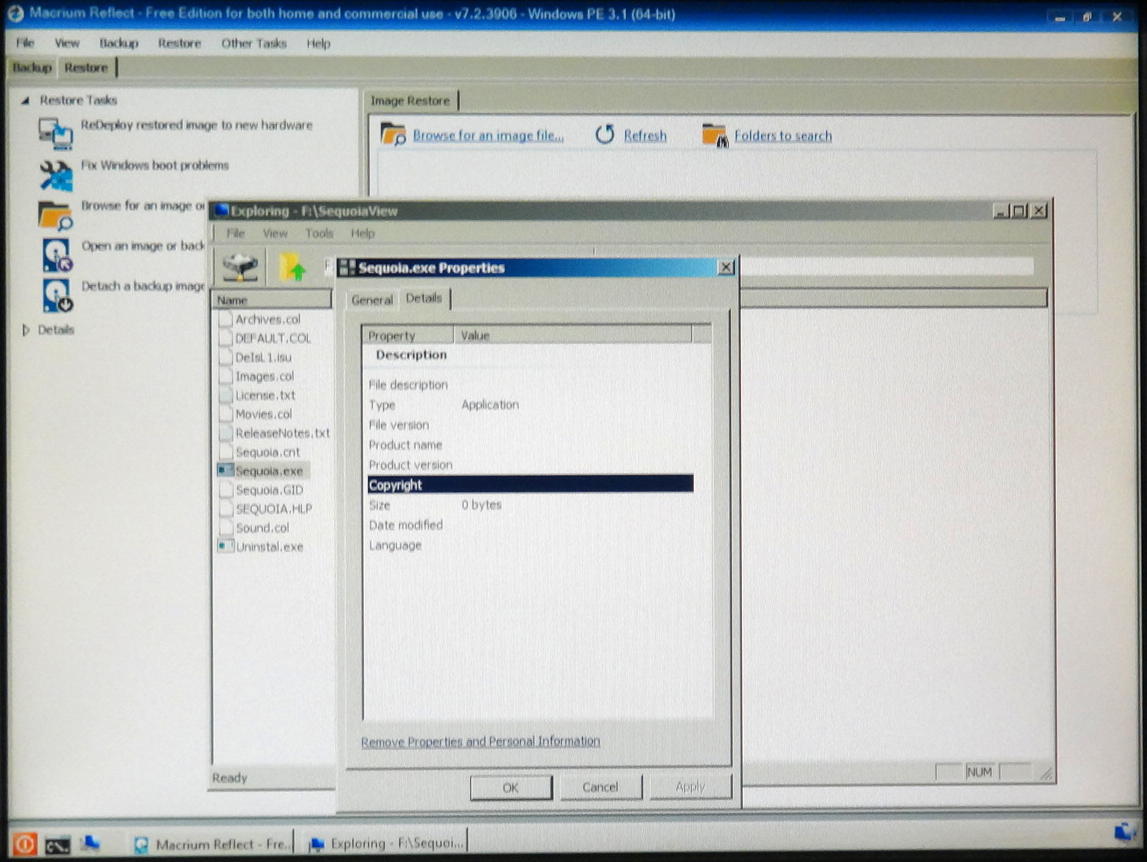This screenshot has width=1147, height=862.
Task: Click the Property column header
Action: click(407, 335)
